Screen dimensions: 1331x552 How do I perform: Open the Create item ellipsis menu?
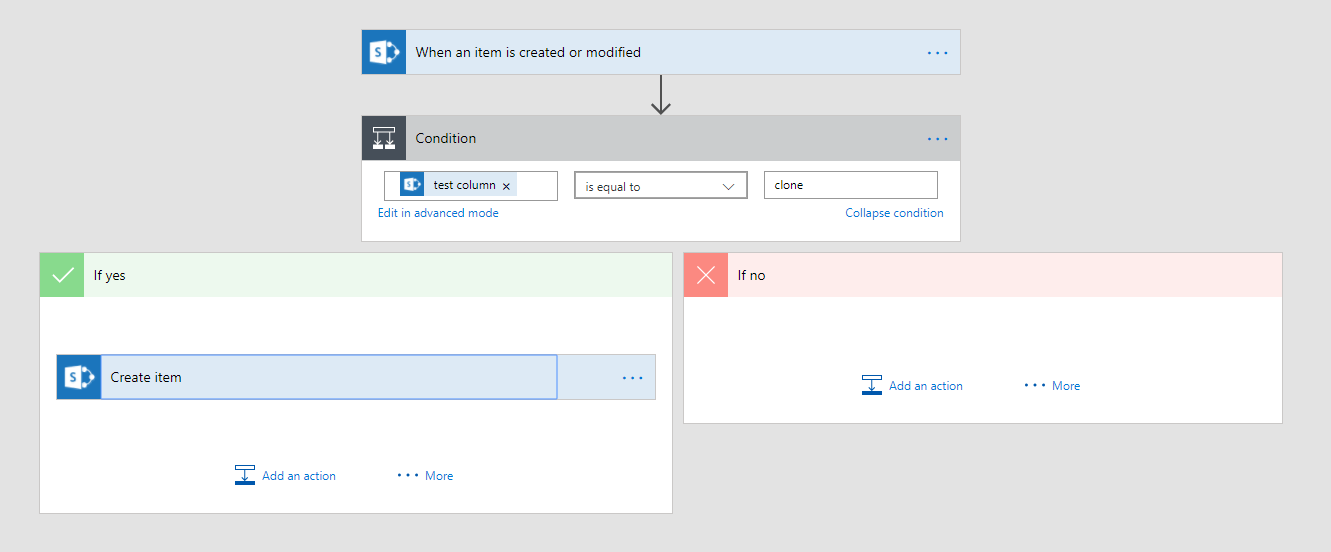tap(633, 378)
